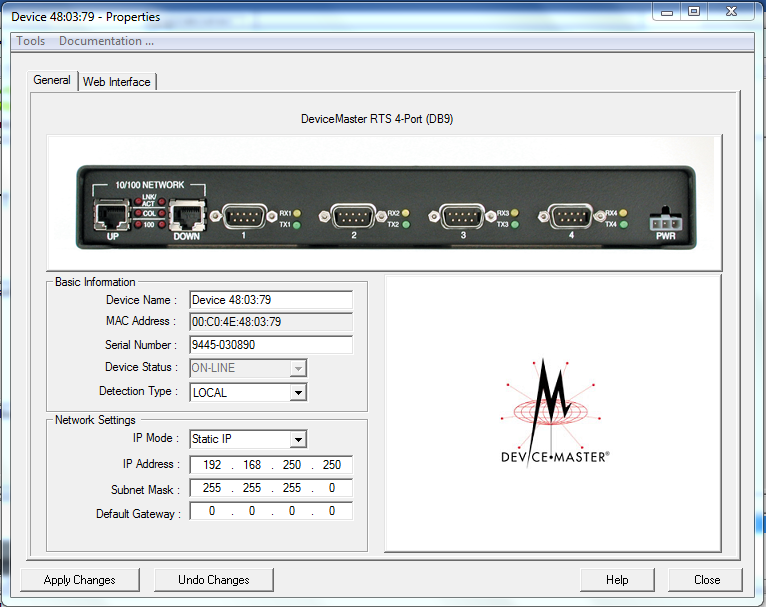Click the Basic Information group label
The height and width of the screenshot is (607, 766).
95,282
